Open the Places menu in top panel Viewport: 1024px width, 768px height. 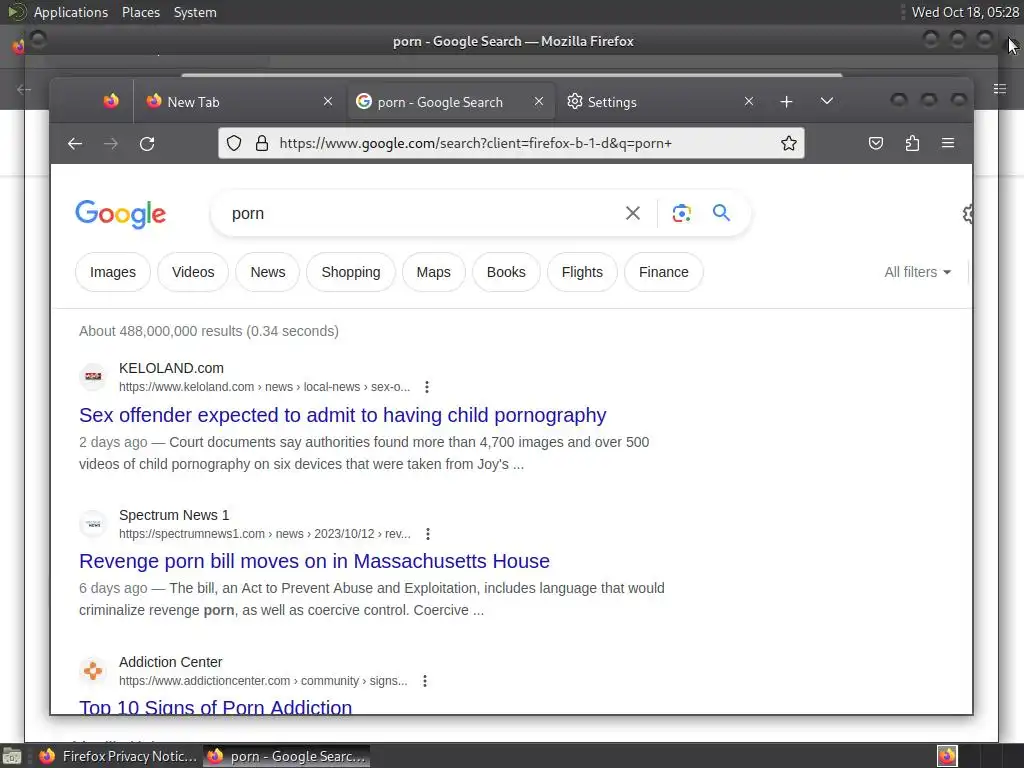(141, 12)
